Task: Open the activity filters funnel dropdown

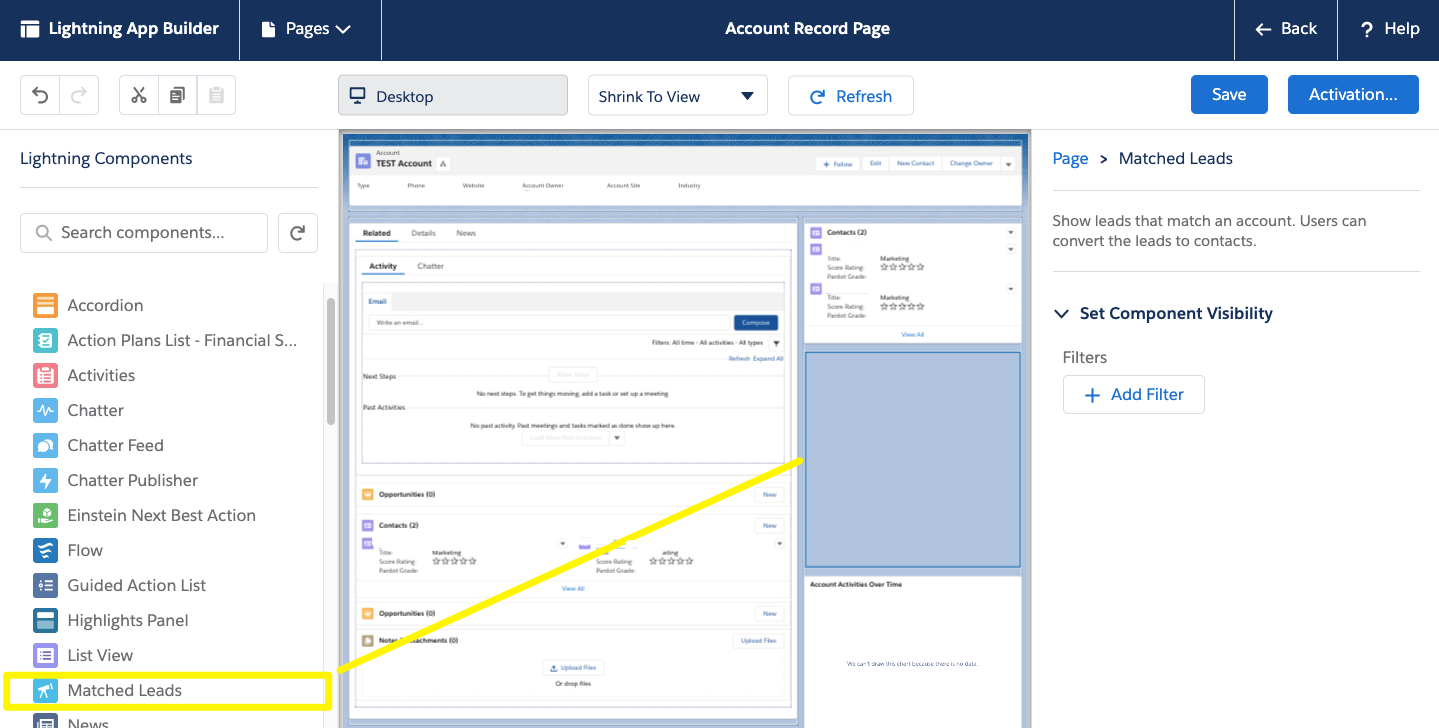Action: pyautogui.click(x=777, y=343)
